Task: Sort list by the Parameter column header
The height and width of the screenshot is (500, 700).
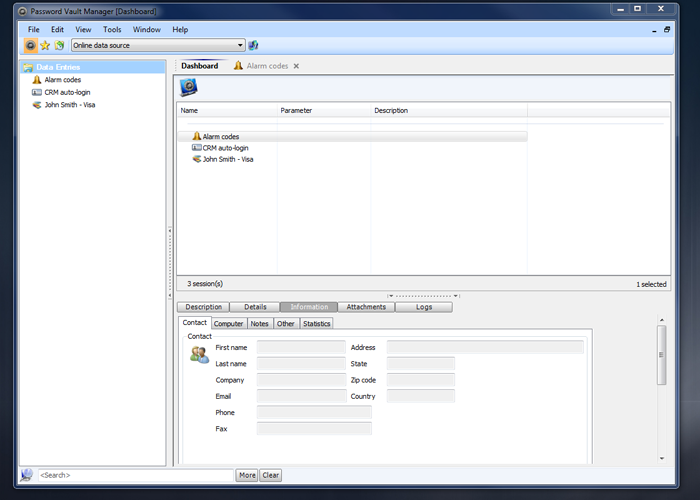Action: click(324, 110)
